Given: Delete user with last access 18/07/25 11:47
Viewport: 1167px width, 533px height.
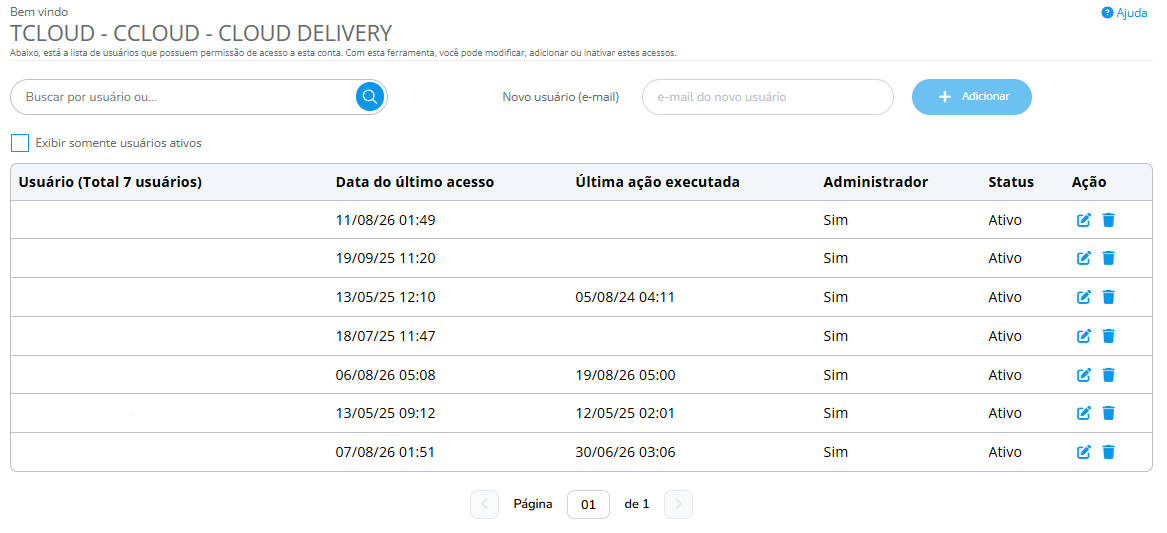Looking at the screenshot, I should point(1108,336).
